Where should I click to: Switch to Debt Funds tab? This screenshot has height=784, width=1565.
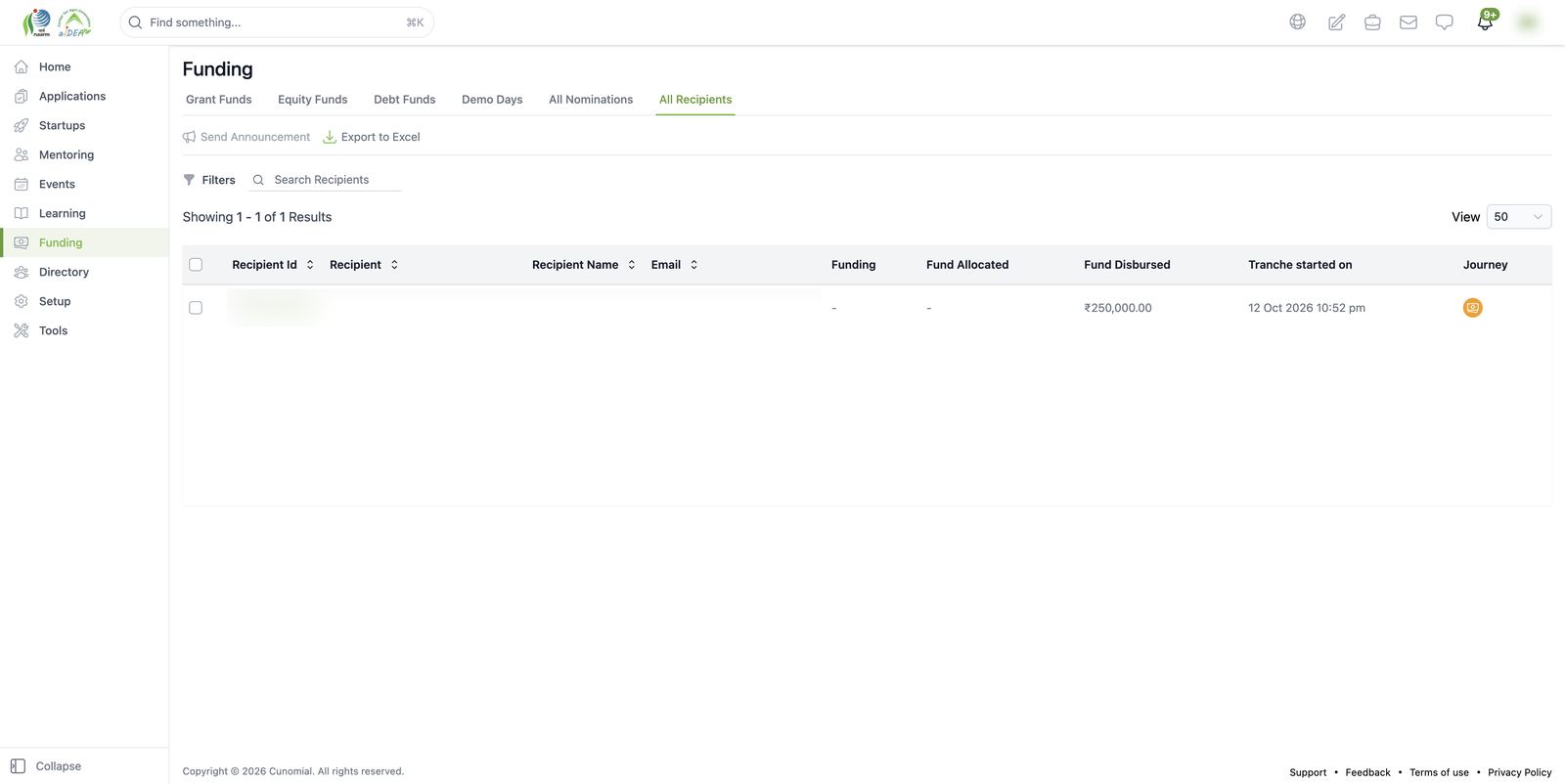405,100
